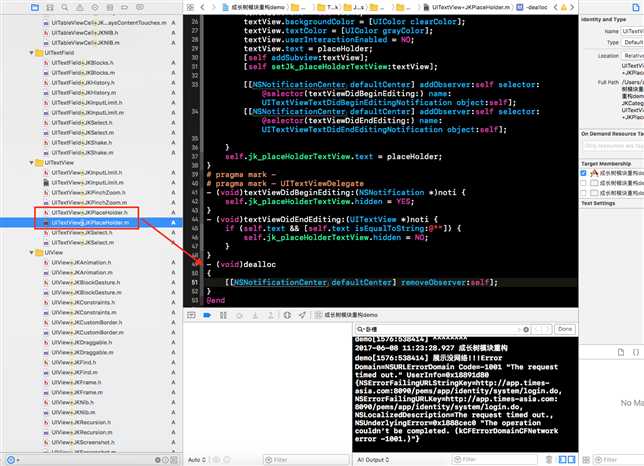Click the Done button in console search

coord(565,329)
